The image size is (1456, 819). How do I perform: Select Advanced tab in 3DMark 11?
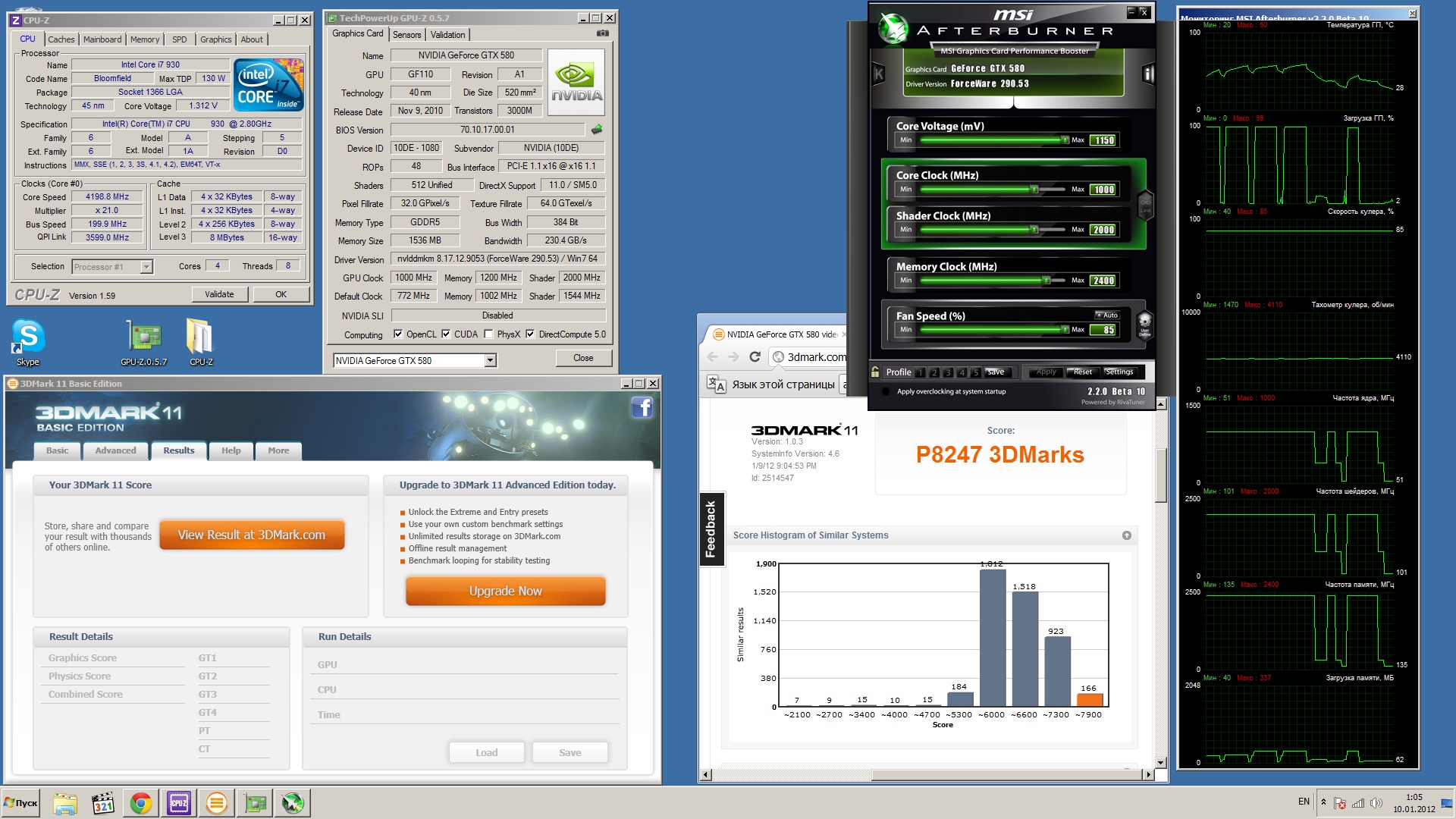(115, 450)
